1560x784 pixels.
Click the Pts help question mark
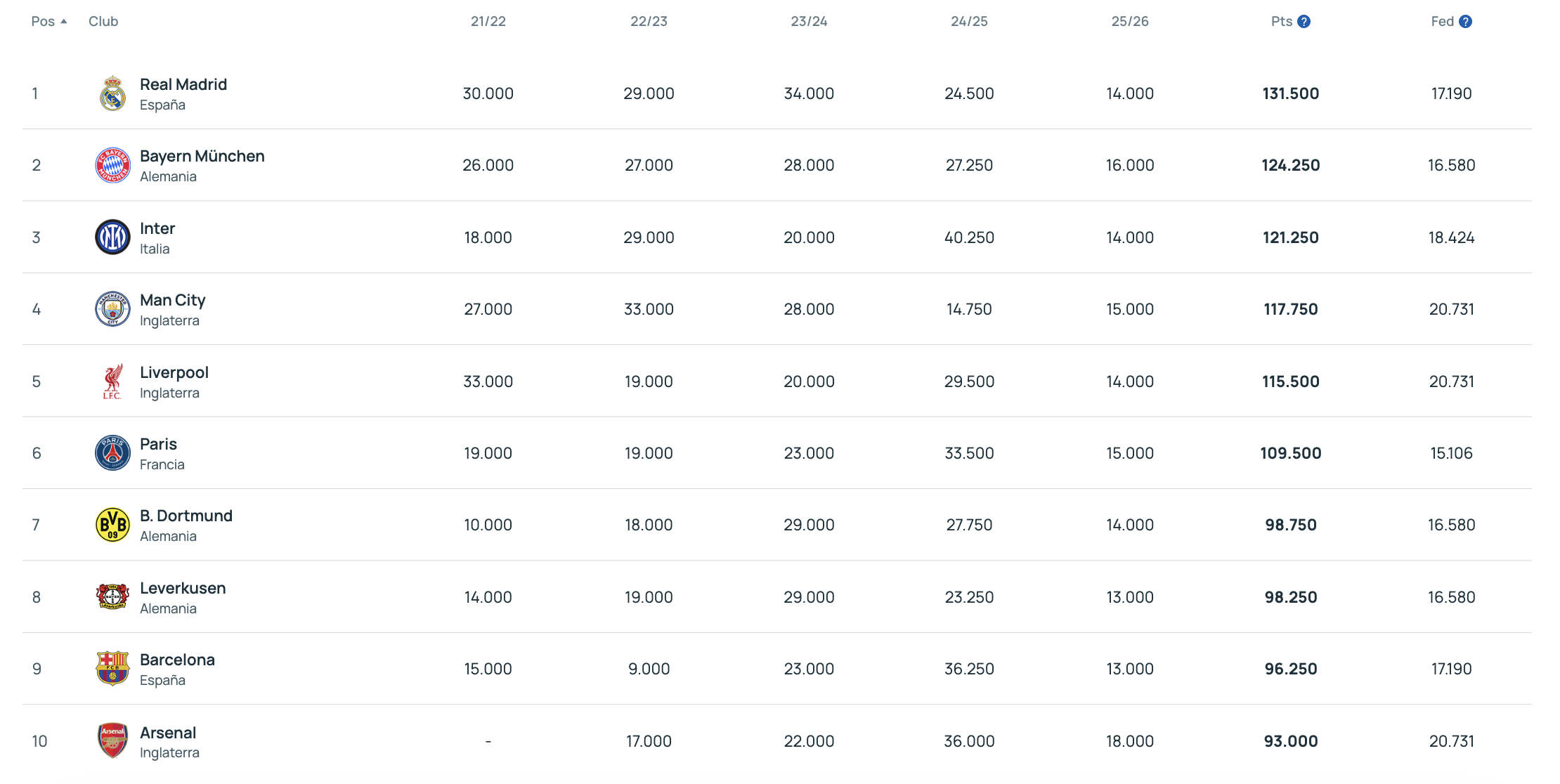[1304, 22]
